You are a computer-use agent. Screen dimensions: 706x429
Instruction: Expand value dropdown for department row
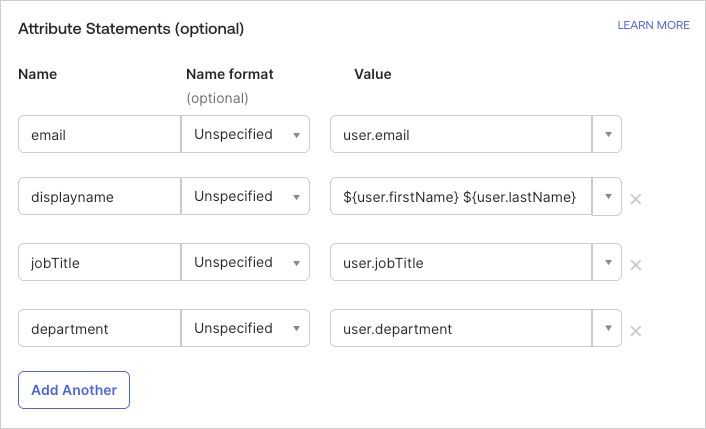click(607, 329)
